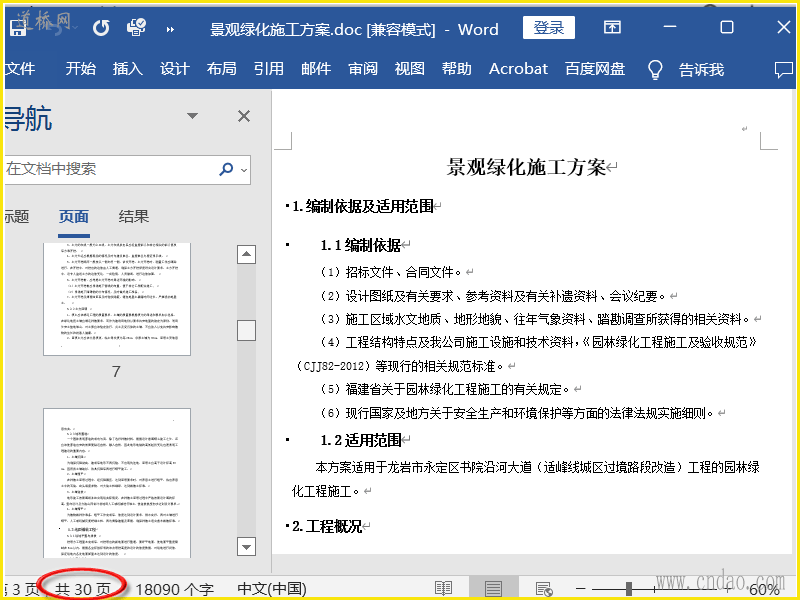Open the 引用 ribbon tab
Viewport: 800px width, 600px height.
[268, 68]
